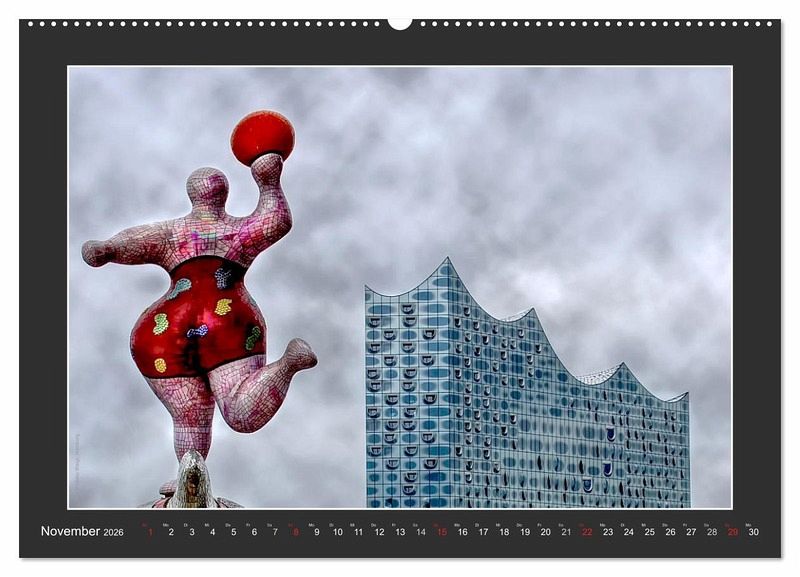Click red Sunday date 8

pyautogui.click(x=296, y=532)
